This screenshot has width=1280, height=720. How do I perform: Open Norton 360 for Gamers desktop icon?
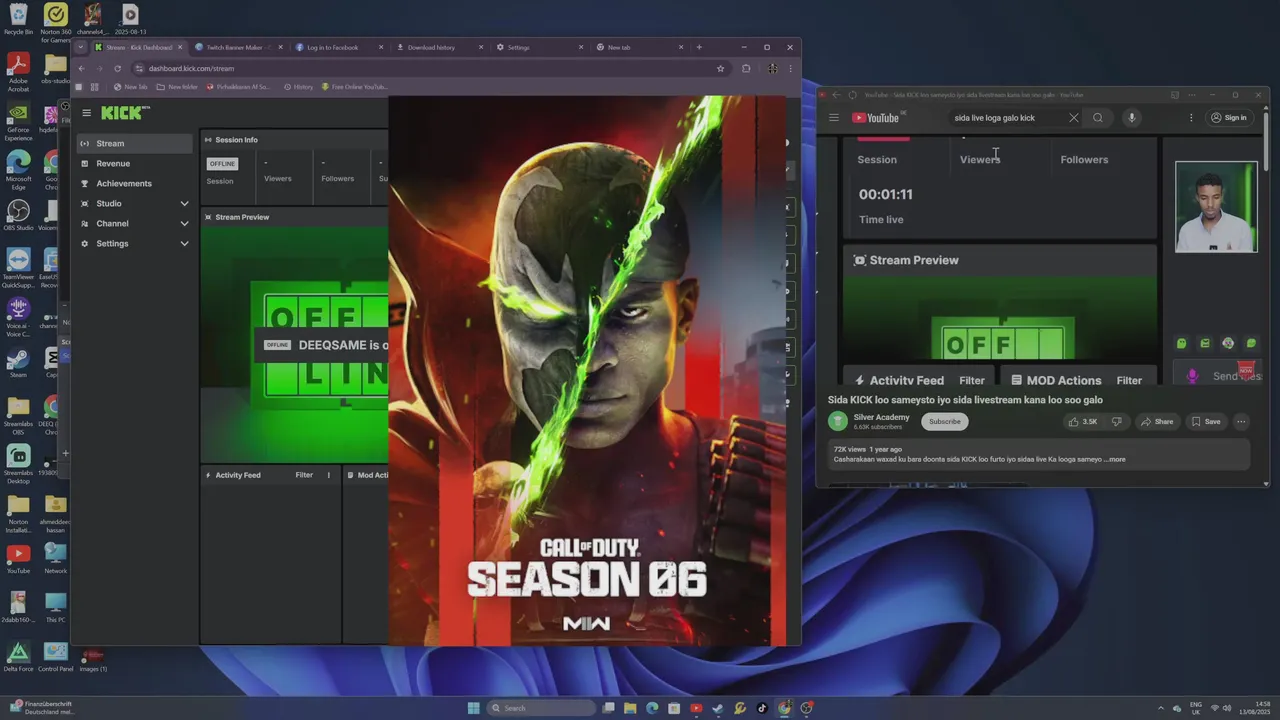click(56, 22)
